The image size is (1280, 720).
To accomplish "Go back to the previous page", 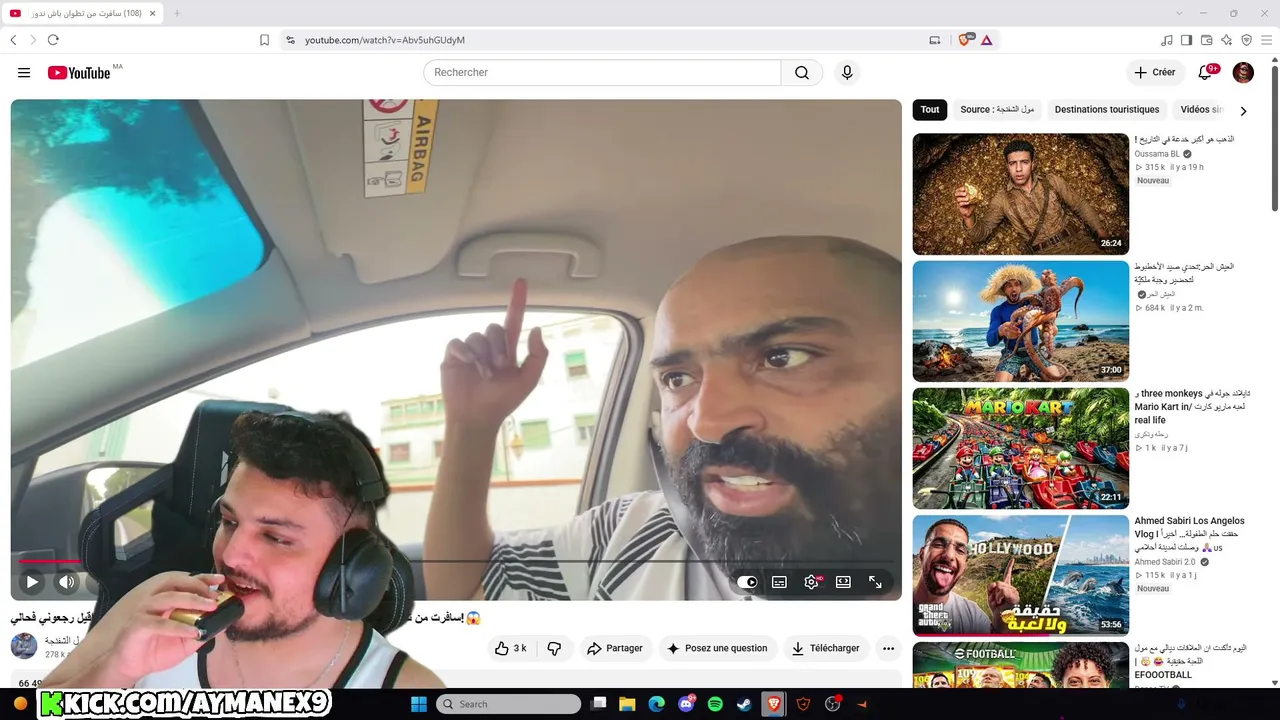I will coord(13,40).
